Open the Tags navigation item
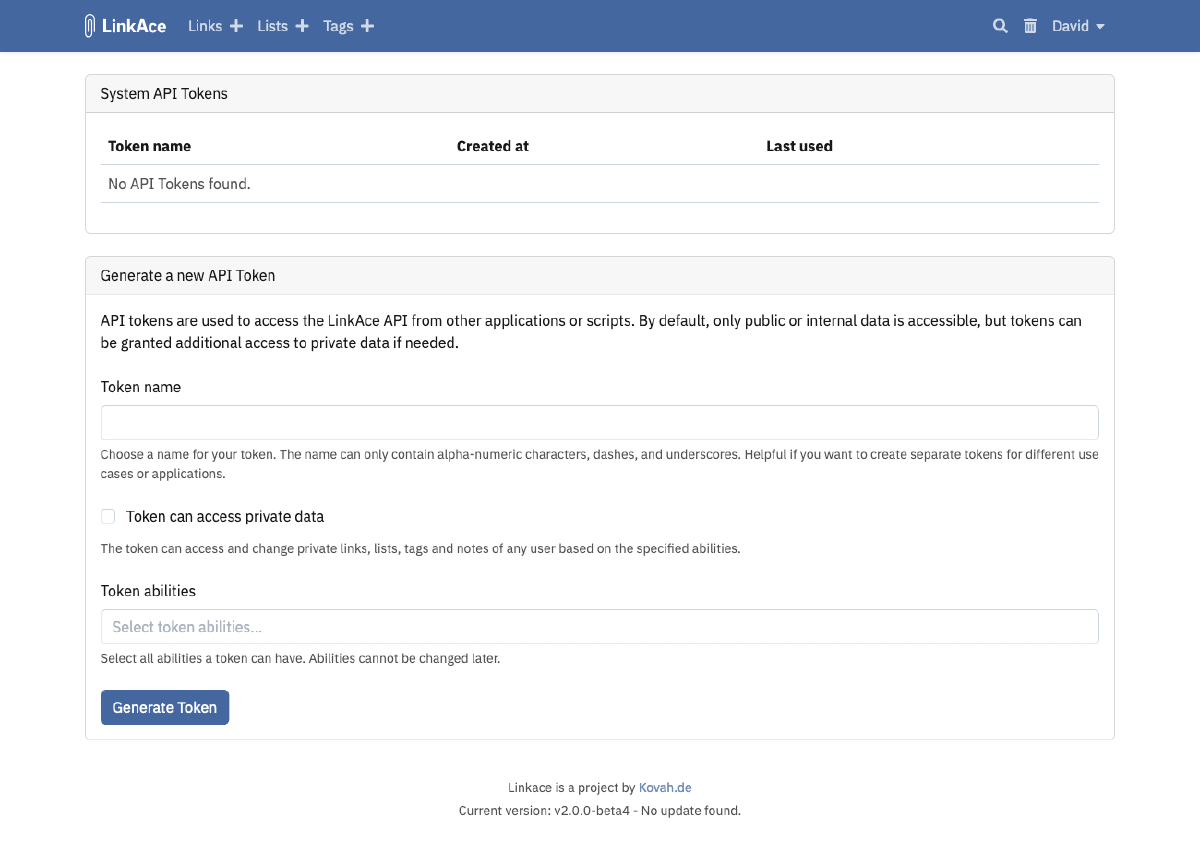The image size is (1200, 854). point(338,26)
